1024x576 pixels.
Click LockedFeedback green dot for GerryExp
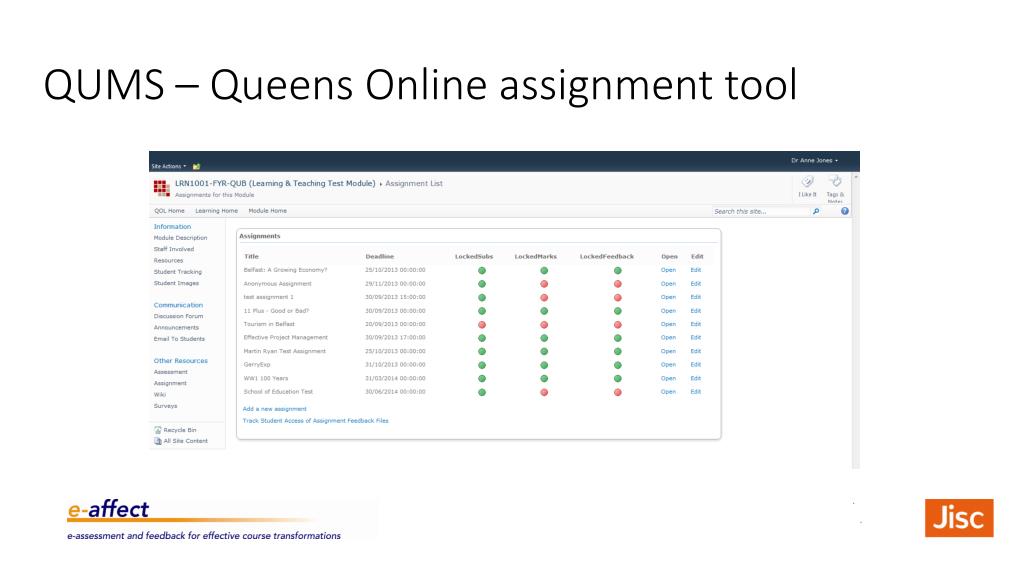click(x=617, y=365)
